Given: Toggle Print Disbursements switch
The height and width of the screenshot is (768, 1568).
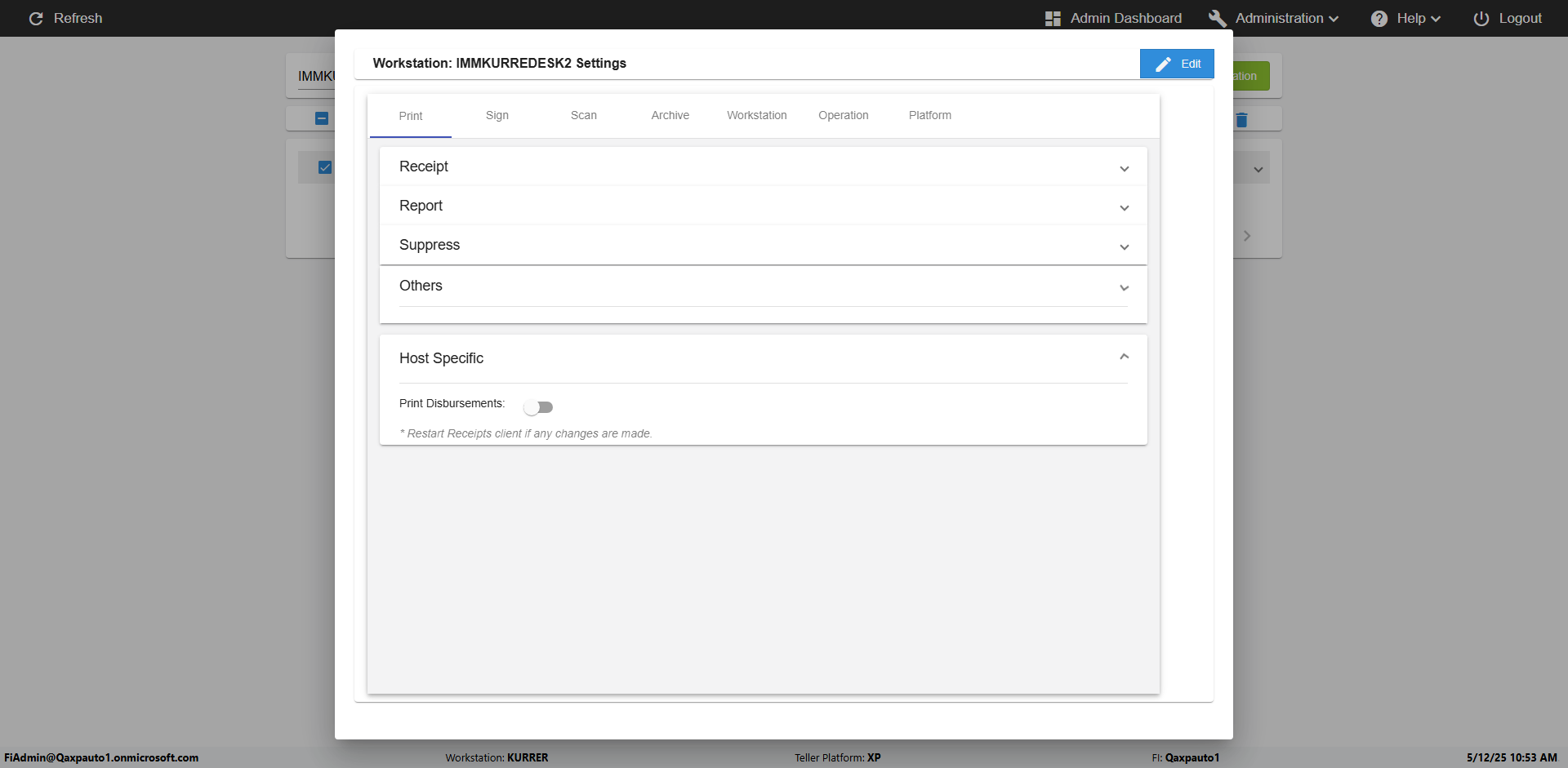Looking at the screenshot, I should point(539,406).
